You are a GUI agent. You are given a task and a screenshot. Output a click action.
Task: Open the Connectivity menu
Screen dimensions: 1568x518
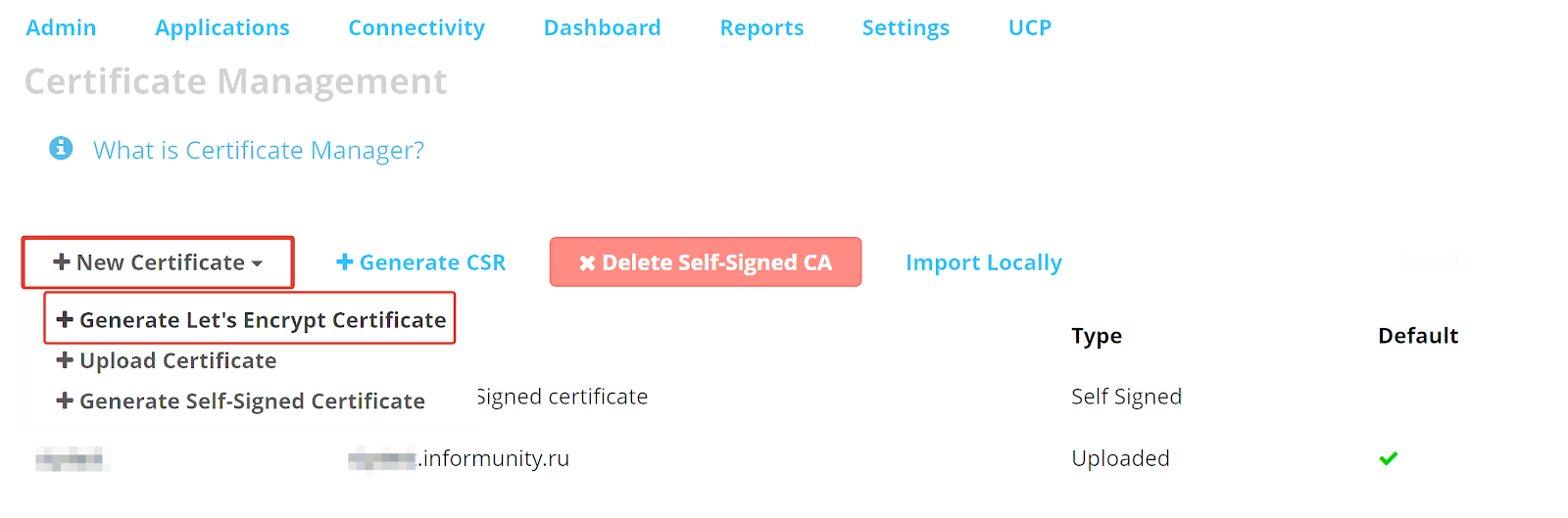(416, 27)
